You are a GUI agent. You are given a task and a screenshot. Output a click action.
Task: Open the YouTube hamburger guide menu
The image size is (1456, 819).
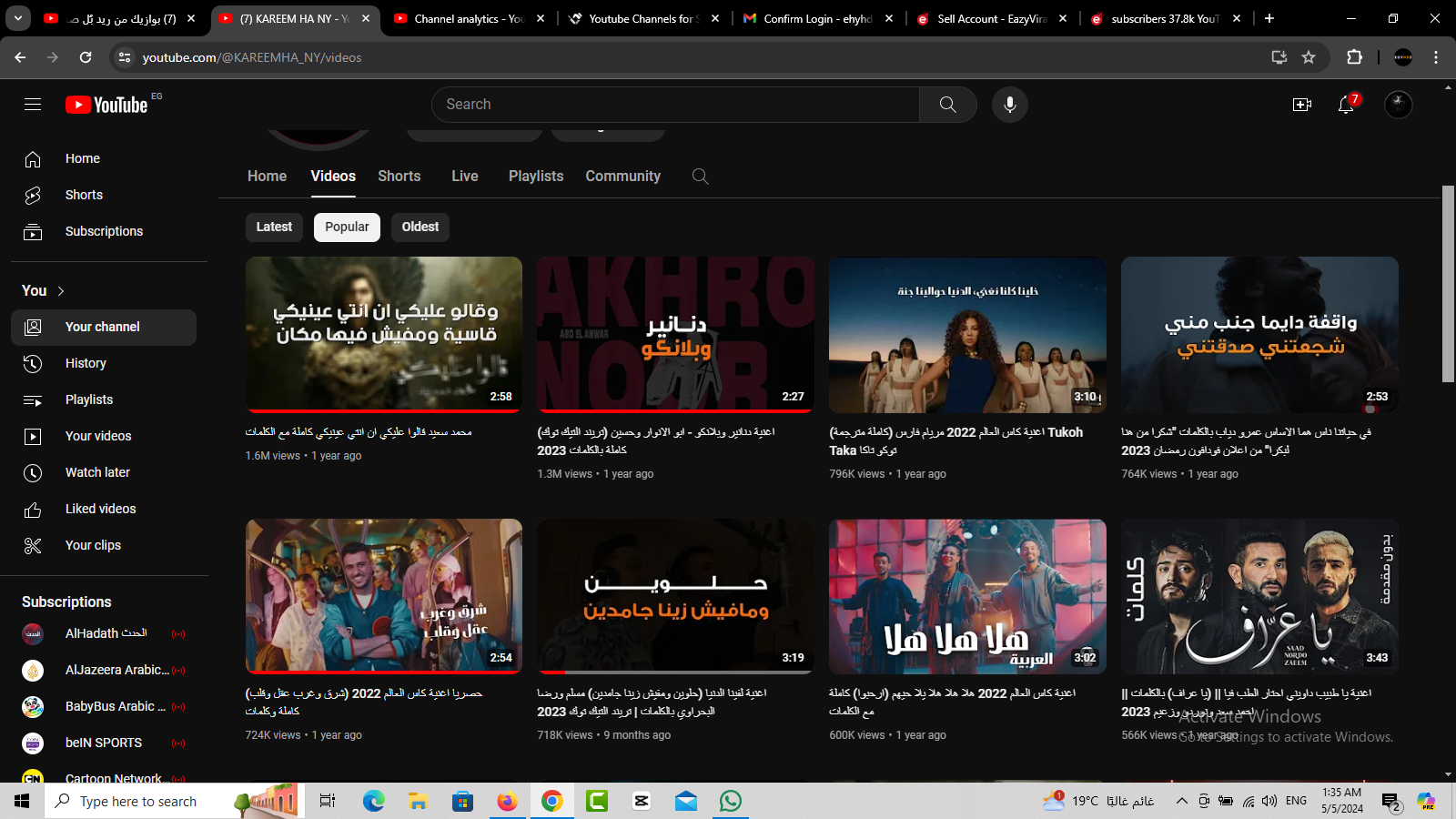coord(33,105)
